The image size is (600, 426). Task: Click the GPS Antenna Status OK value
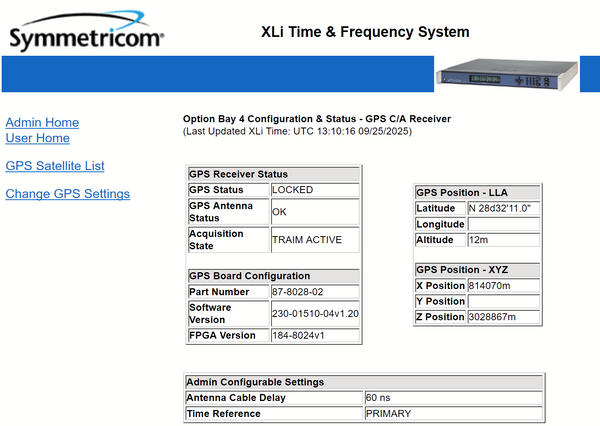point(314,212)
